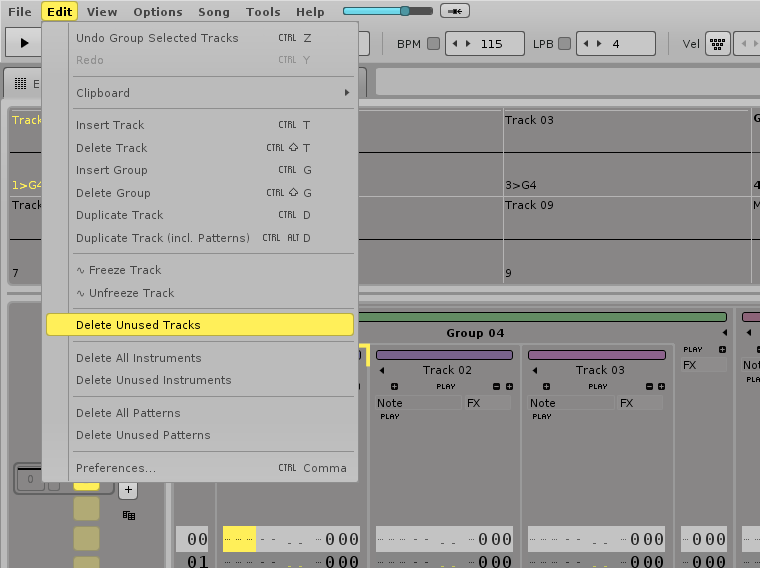Adjust the master volume slider
760x568 pixels.
click(388, 11)
